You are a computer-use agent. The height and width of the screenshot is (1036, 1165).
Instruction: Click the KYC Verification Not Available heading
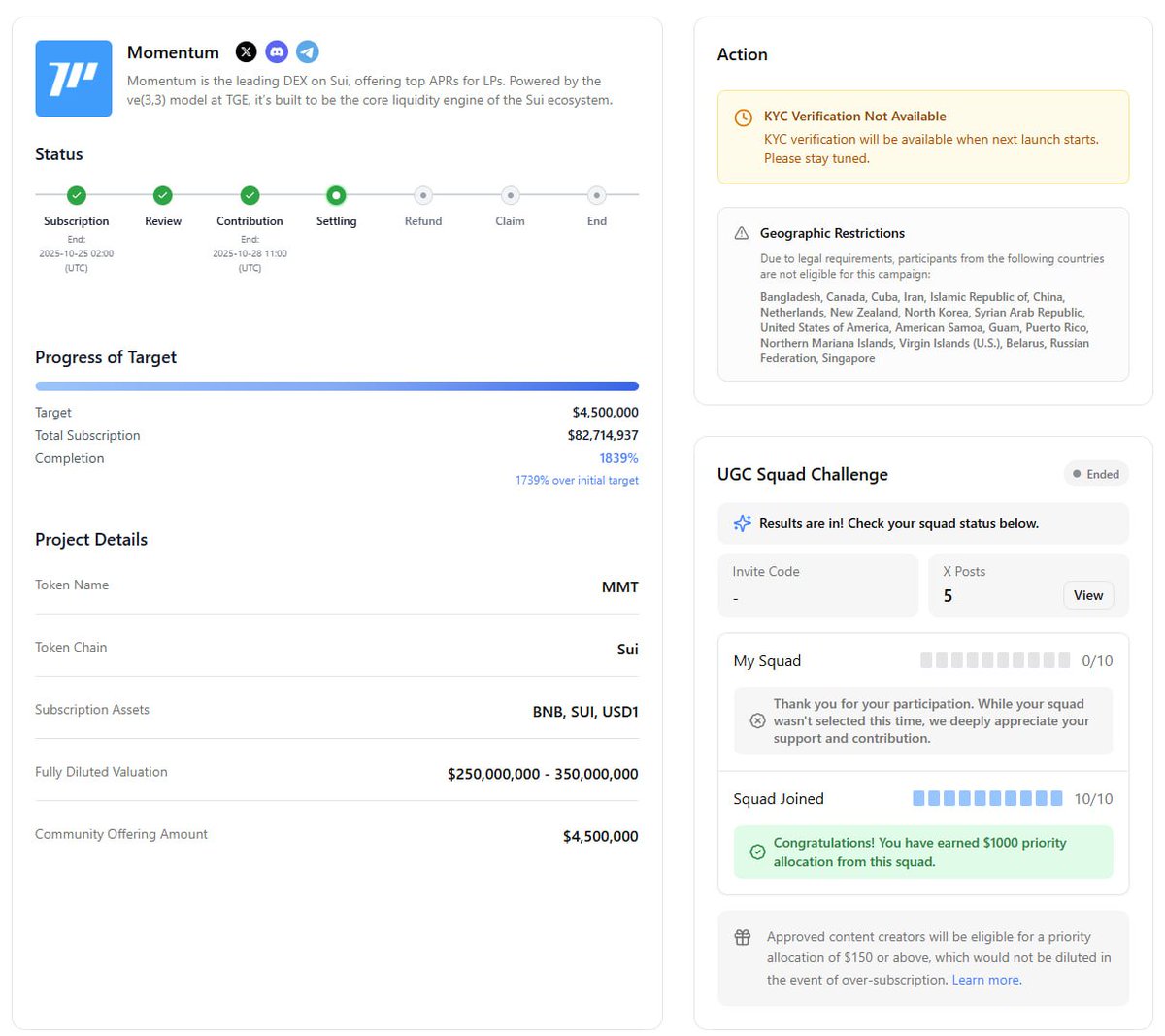tap(855, 116)
